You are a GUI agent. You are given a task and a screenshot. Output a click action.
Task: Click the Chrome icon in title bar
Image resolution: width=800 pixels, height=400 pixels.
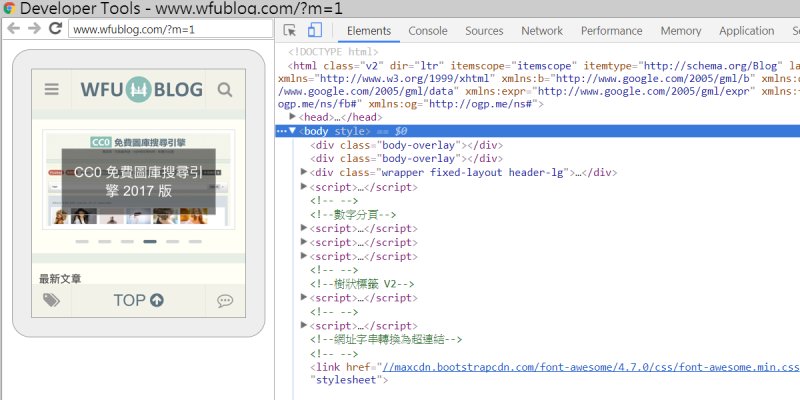point(9,8)
